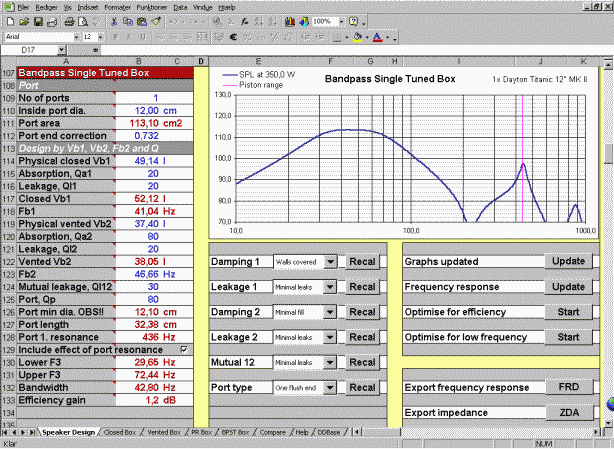
Task: Toggle the Drawing toolbar icon
Action: tap(304, 22)
